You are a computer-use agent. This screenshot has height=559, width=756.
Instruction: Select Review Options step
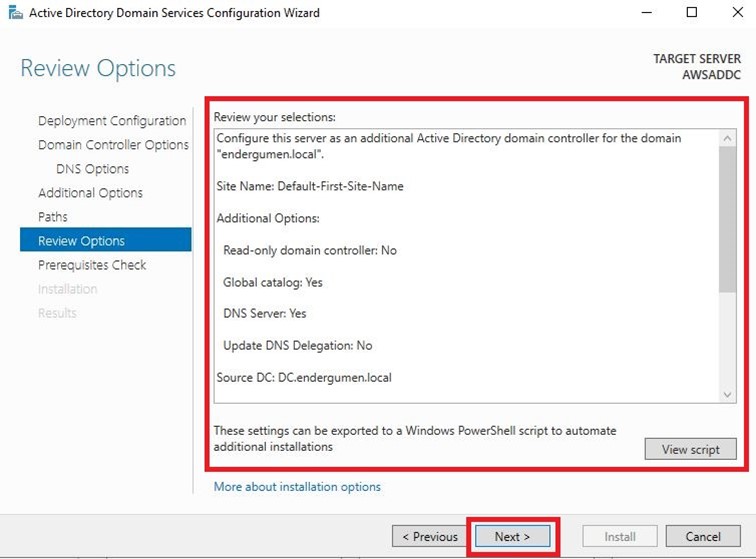point(106,240)
